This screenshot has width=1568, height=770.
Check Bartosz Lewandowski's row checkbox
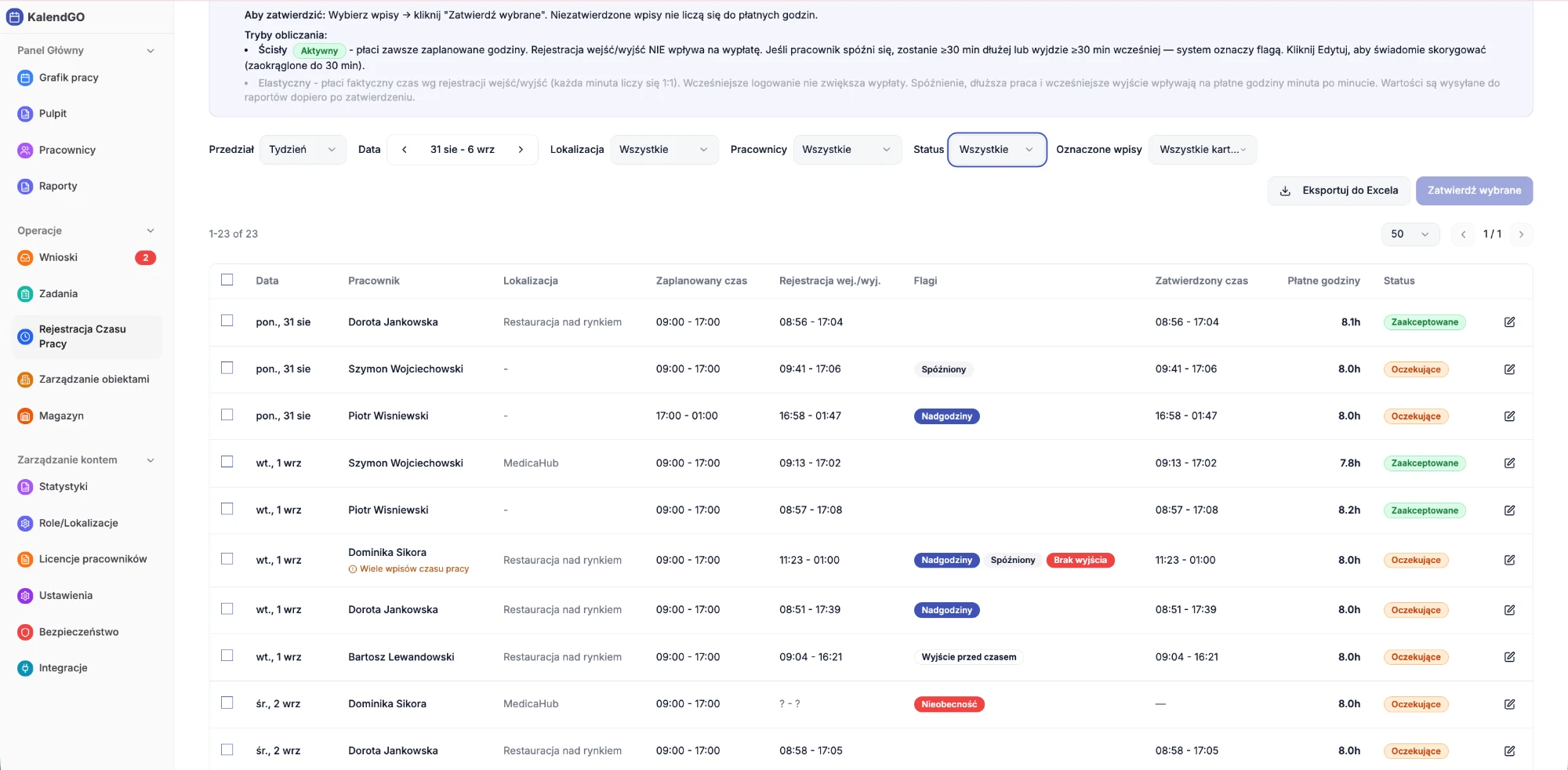coord(227,656)
